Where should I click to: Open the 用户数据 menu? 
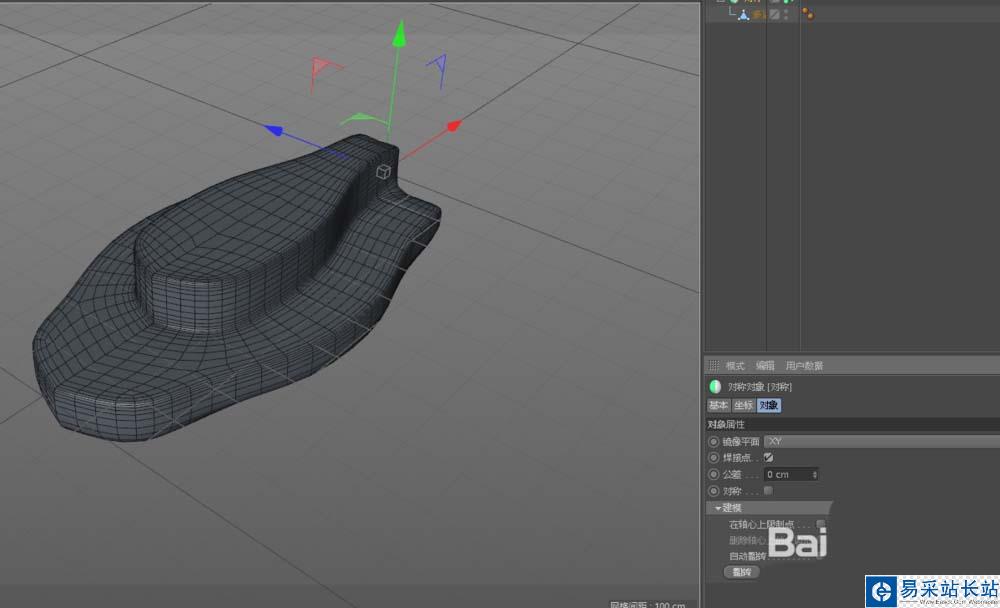(804, 366)
